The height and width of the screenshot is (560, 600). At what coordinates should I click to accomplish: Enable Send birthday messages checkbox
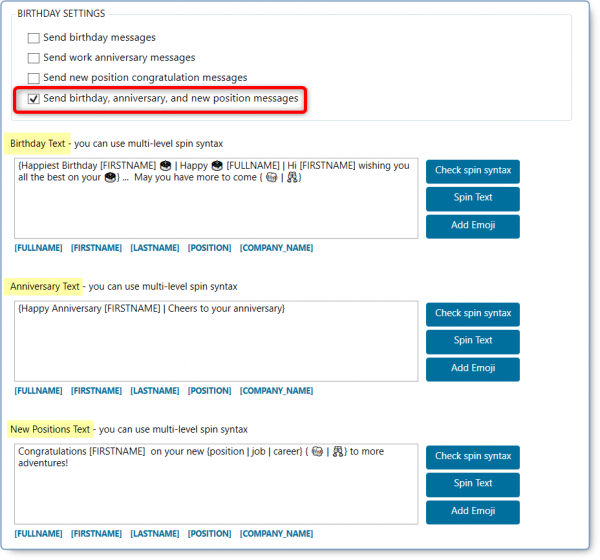[34, 38]
